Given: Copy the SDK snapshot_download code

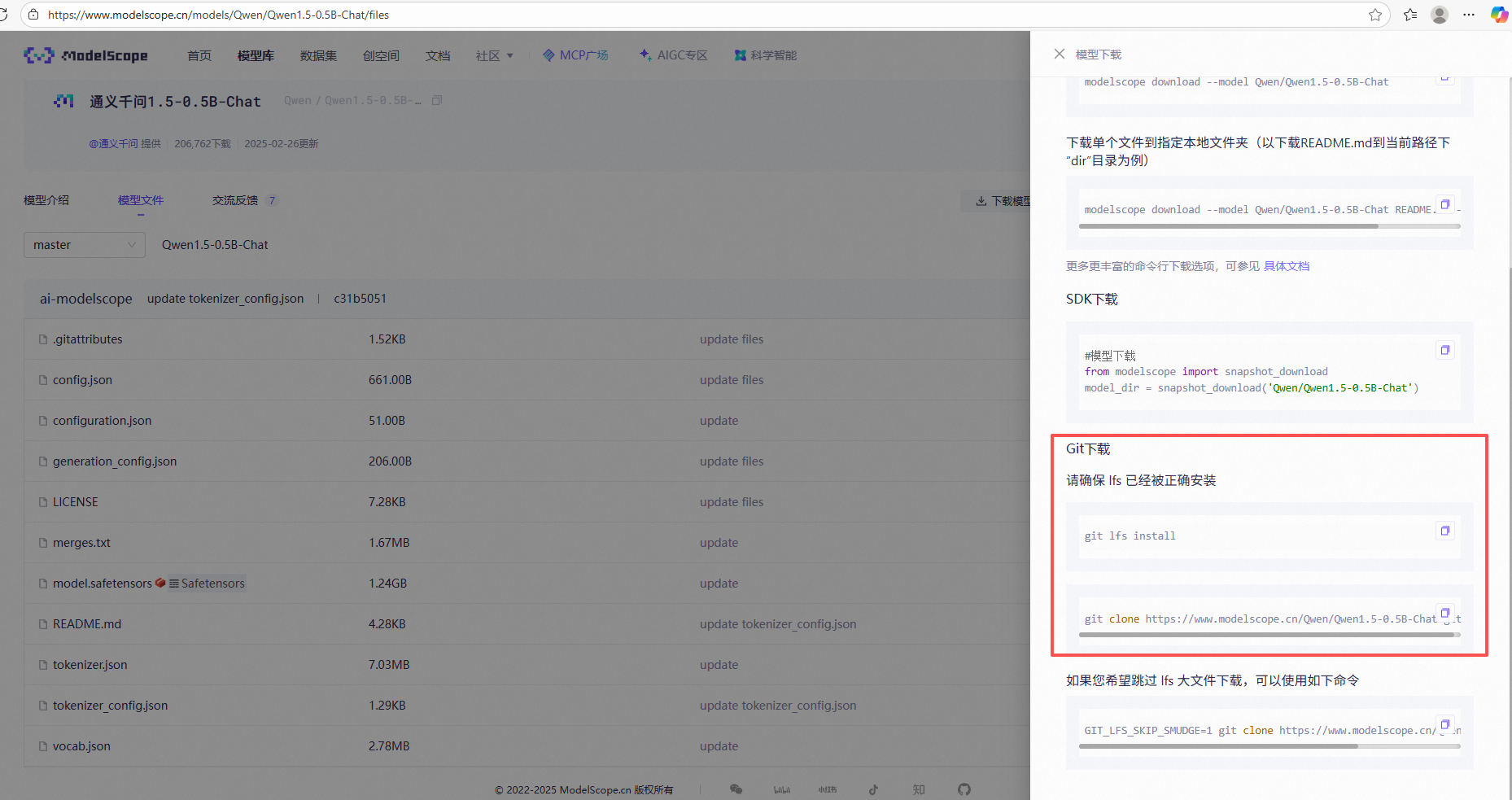Looking at the screenshot, I should point(1444,350).
